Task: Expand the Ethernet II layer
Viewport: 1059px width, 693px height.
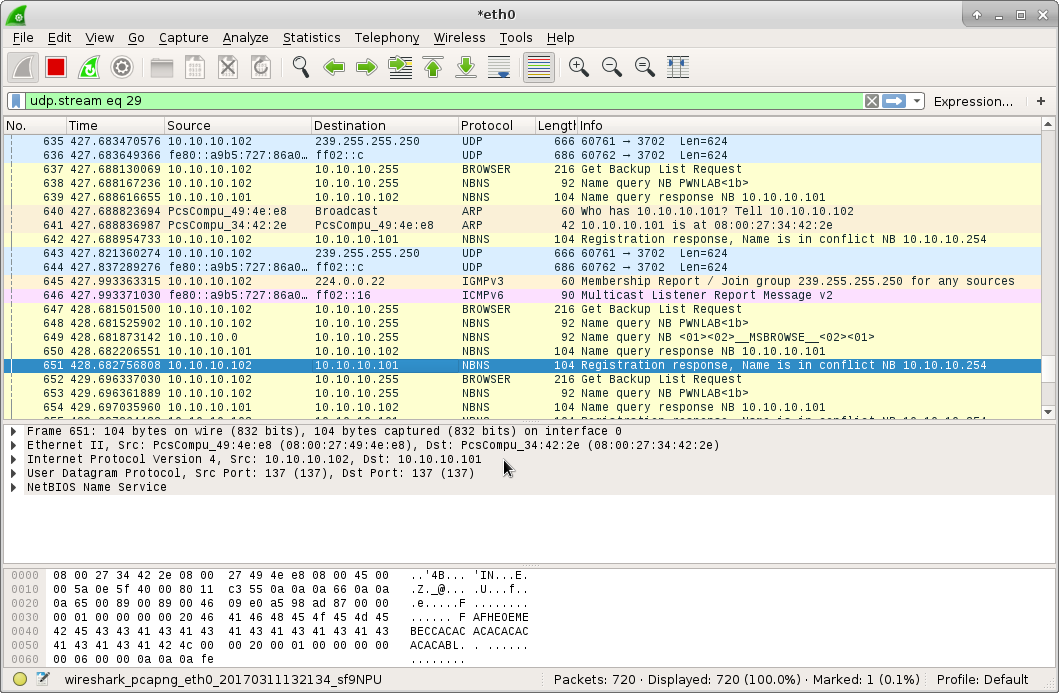Action: coord(14,445)
